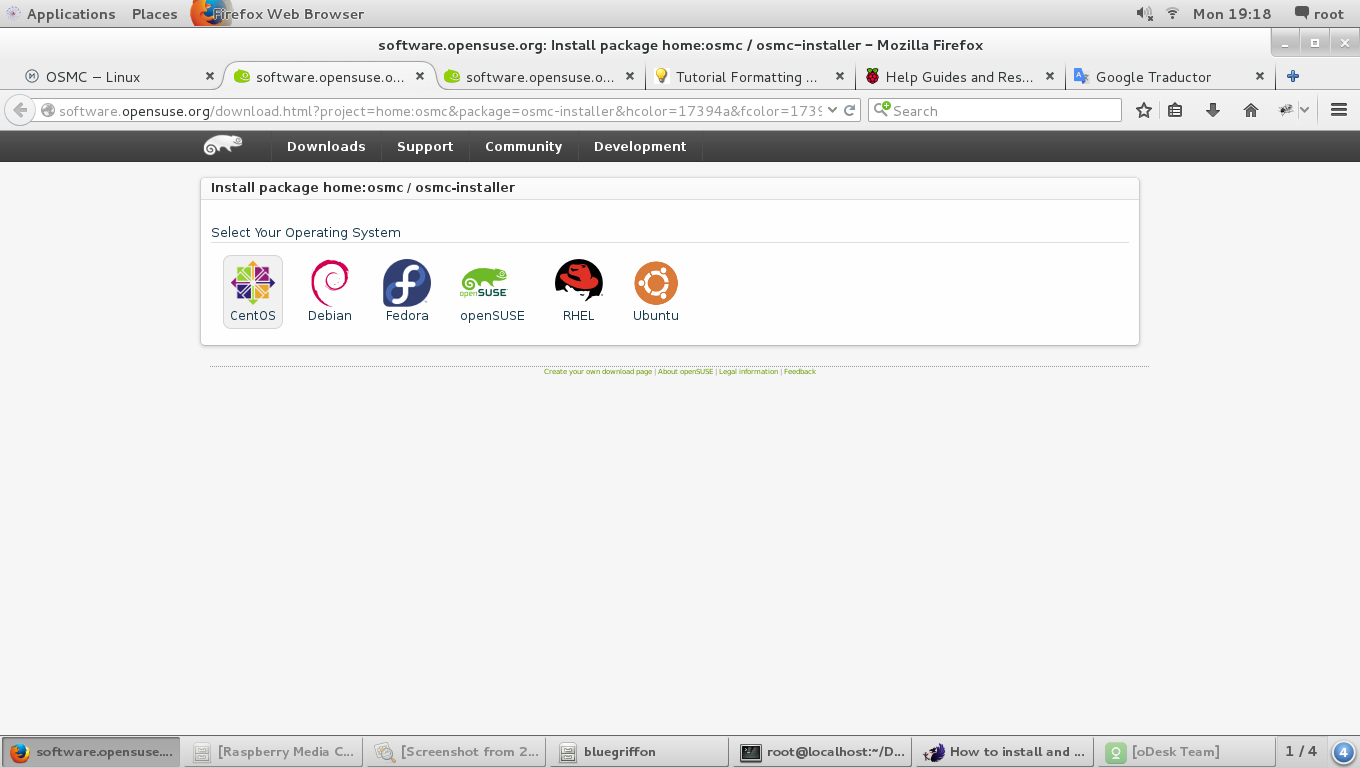Click the URL address bar
Image resolution: width=1360 pixels, height=768 pixels.
coord(440,110)
